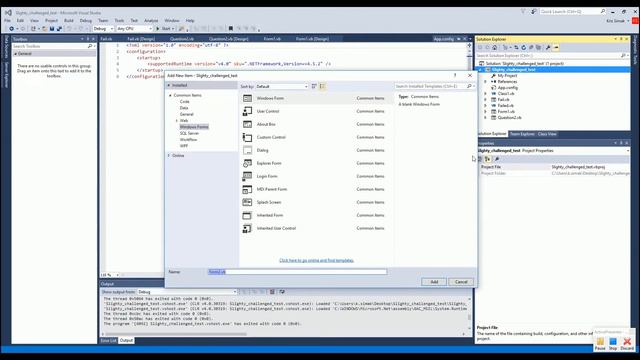Viewport: 640px width, 360px height.
Task: Click the Pause recording icon
Action: click(600, 343)
